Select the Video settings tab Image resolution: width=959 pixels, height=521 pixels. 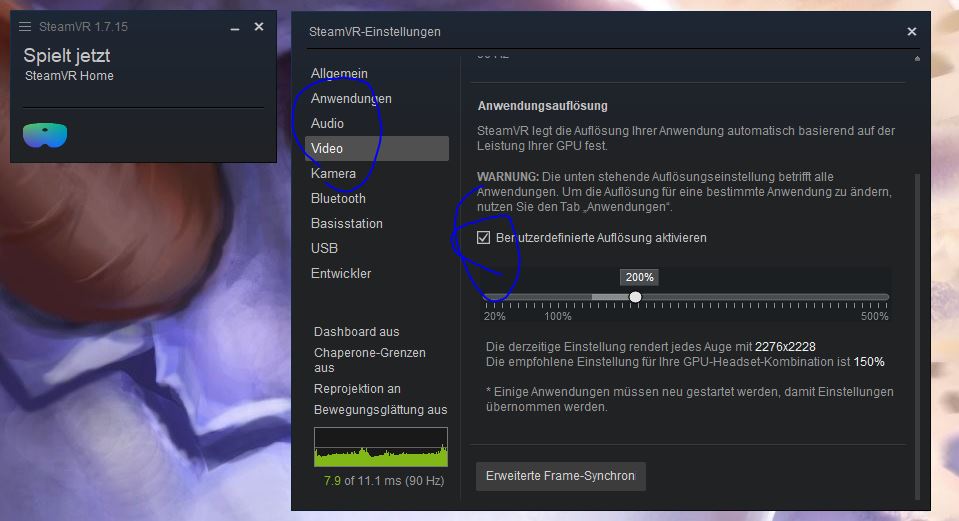tap(377, 149)
